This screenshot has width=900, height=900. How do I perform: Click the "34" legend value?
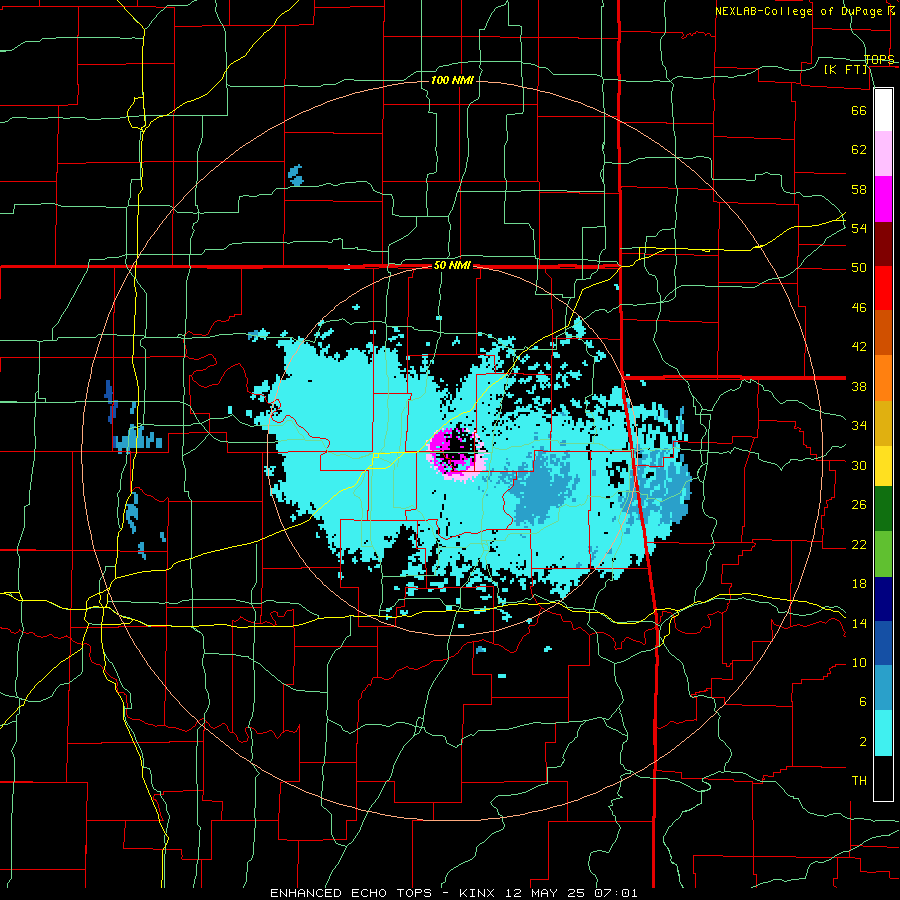(x=859, y=426)
